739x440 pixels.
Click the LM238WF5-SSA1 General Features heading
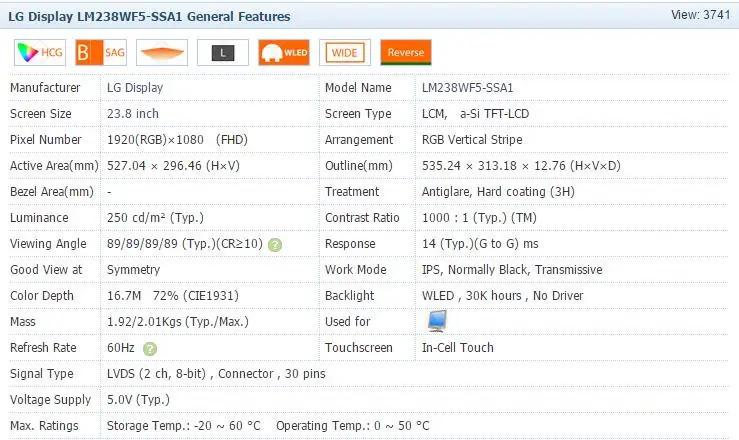[149, 16]
